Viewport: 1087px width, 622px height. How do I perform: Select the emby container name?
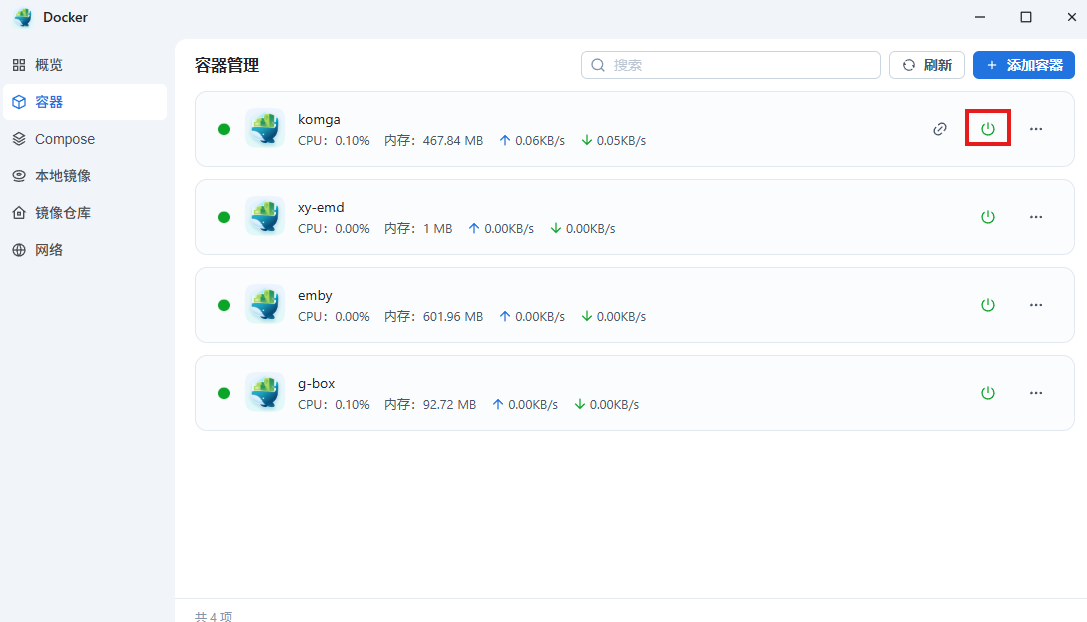(315, 295)
